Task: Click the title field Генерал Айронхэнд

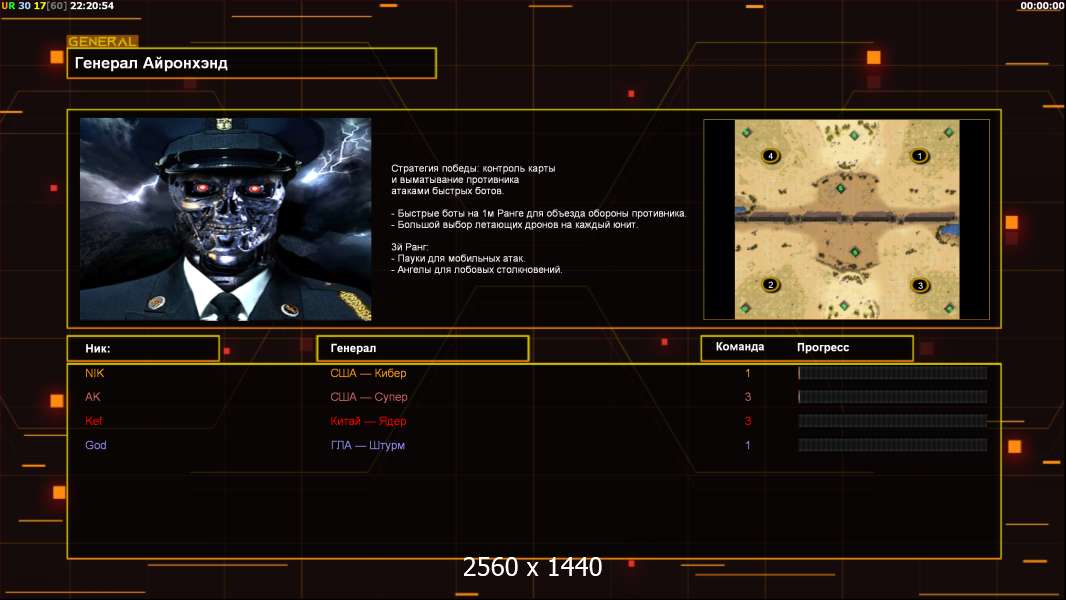Action: [x=252, y=63]
